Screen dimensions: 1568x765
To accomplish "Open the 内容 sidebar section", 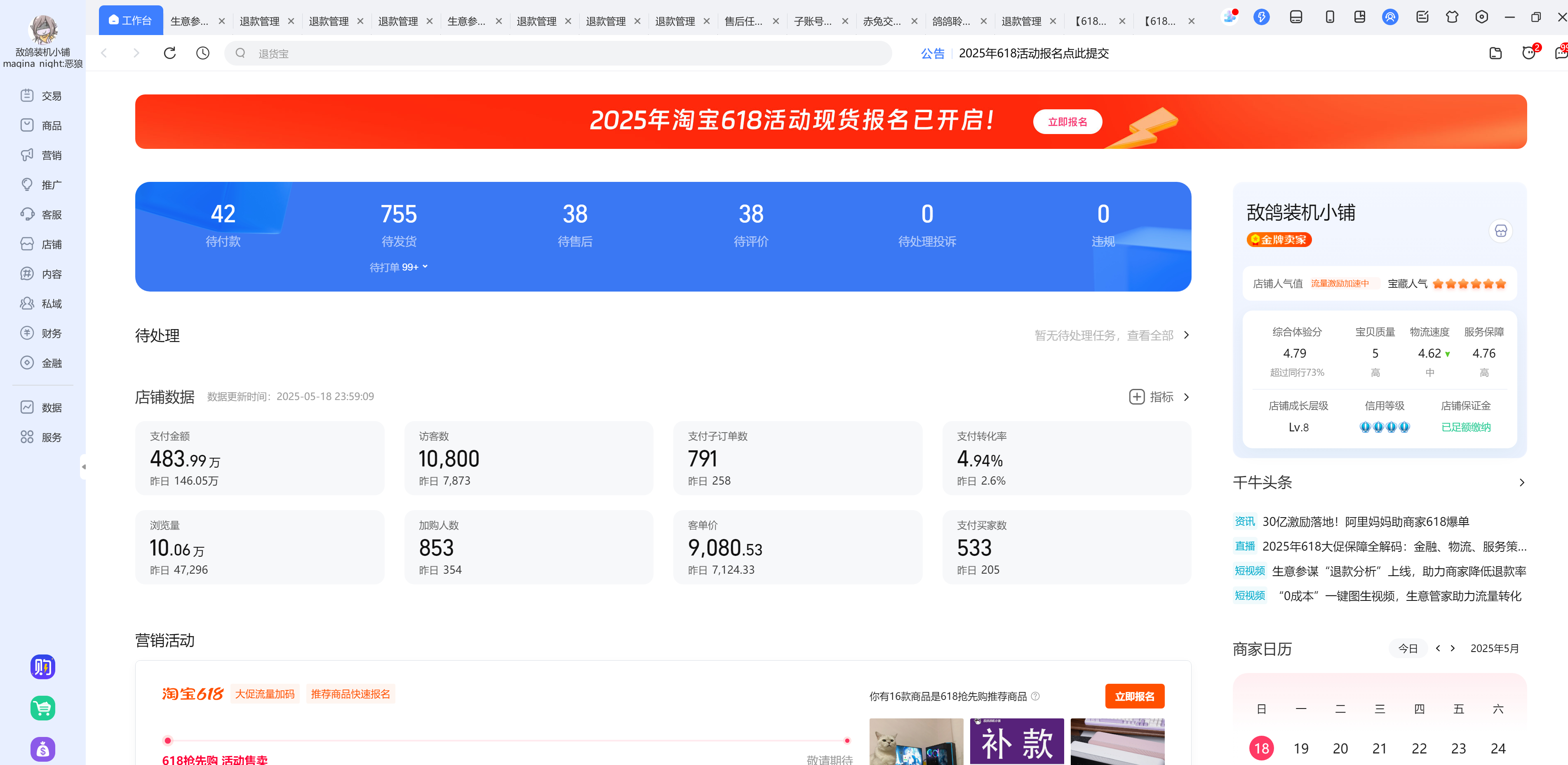I will 41,274.
